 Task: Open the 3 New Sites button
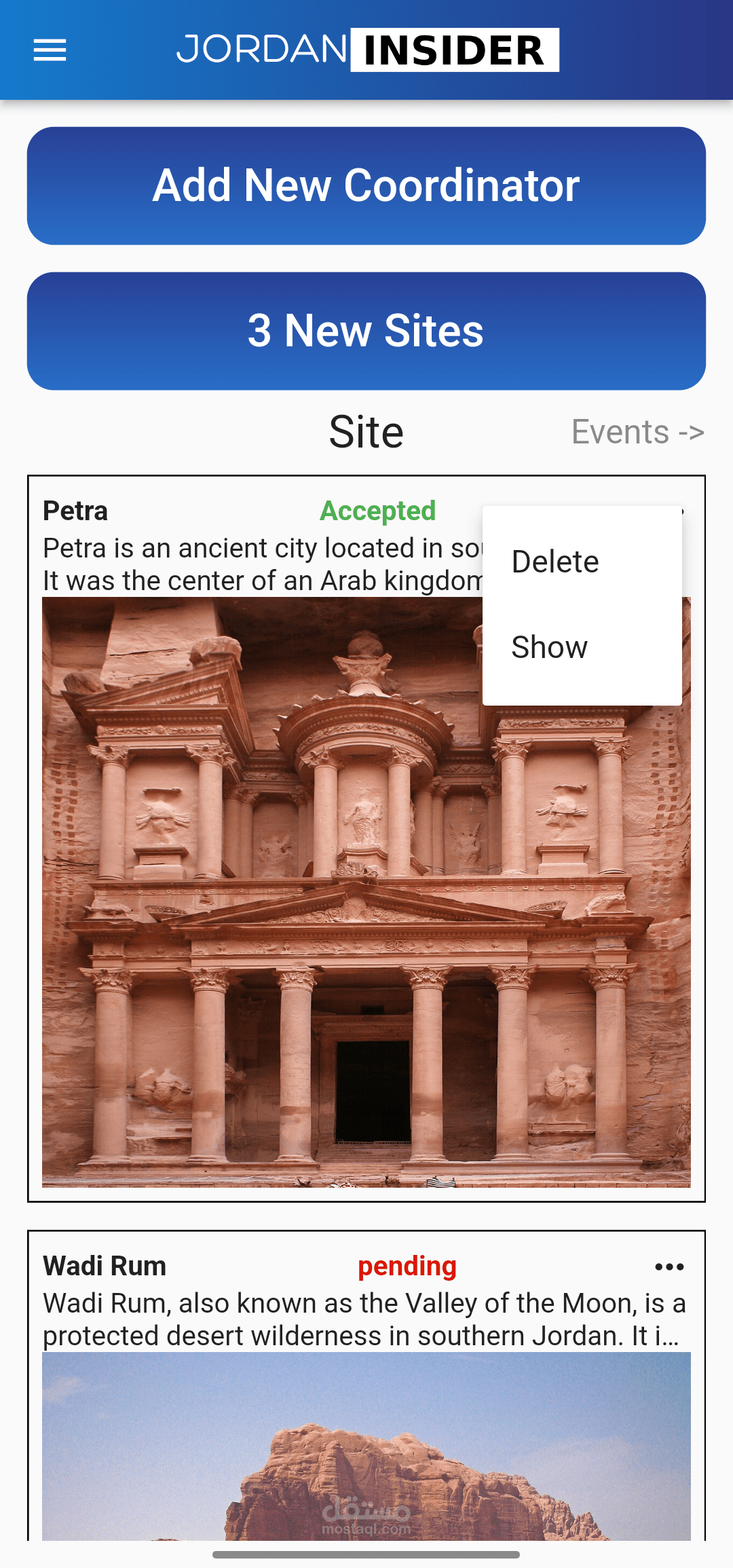pos(366,331)
